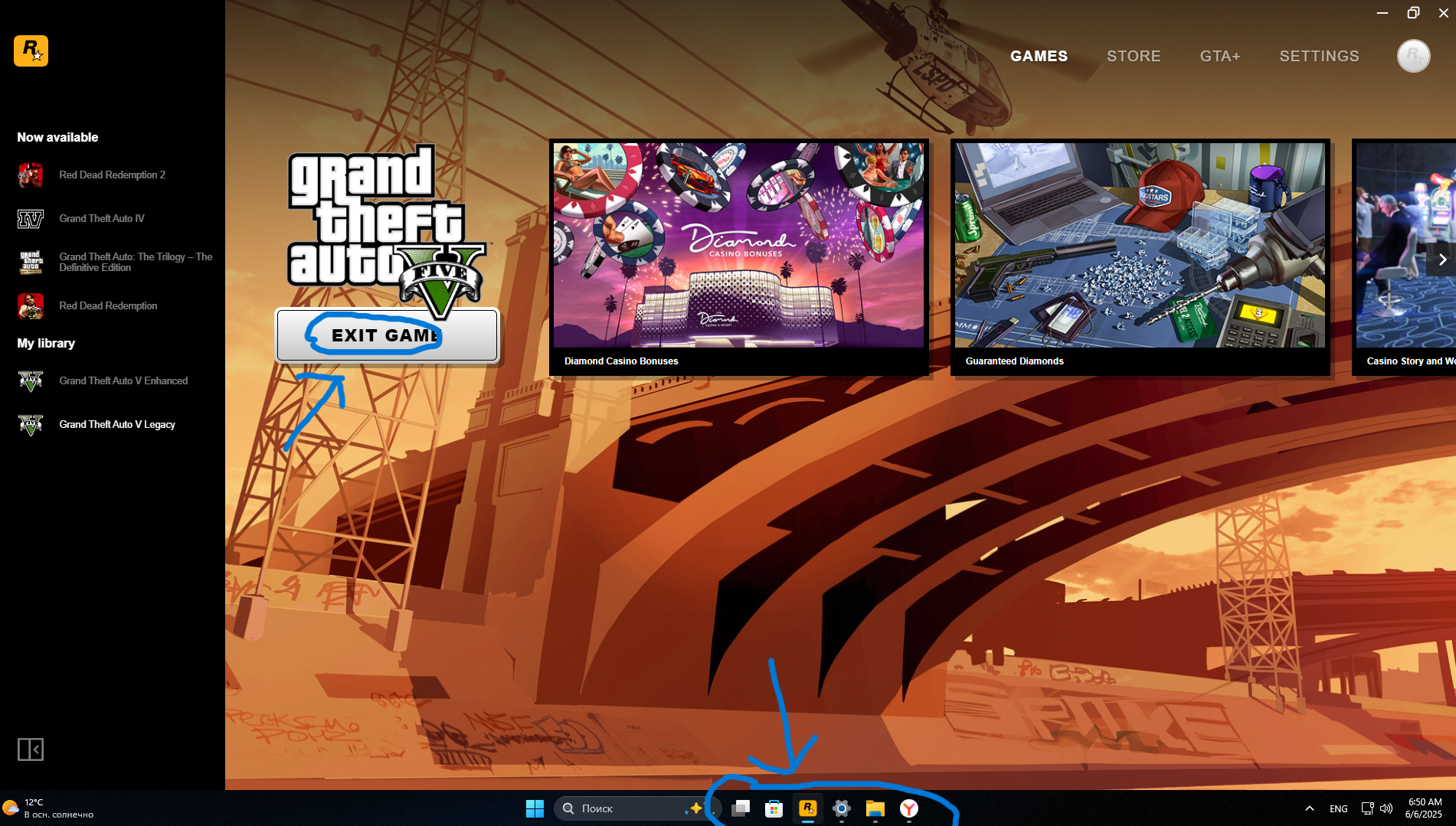This screenshot has height=826, width=1456.
Task: Close the Rockstar Games Launcher window
Action: (1443, 13)
